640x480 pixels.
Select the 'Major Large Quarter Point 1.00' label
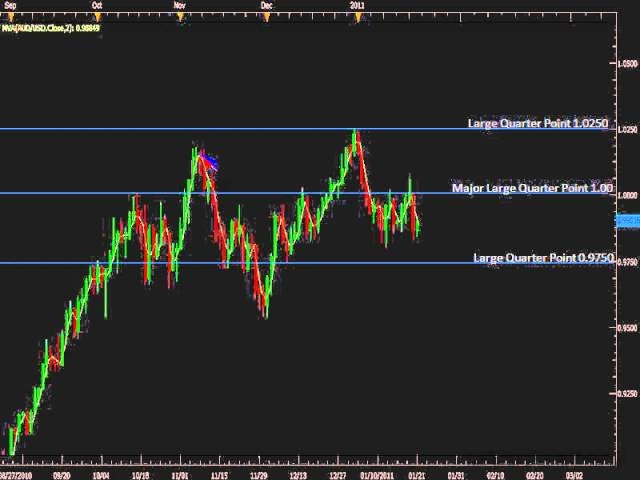point(532,188)
